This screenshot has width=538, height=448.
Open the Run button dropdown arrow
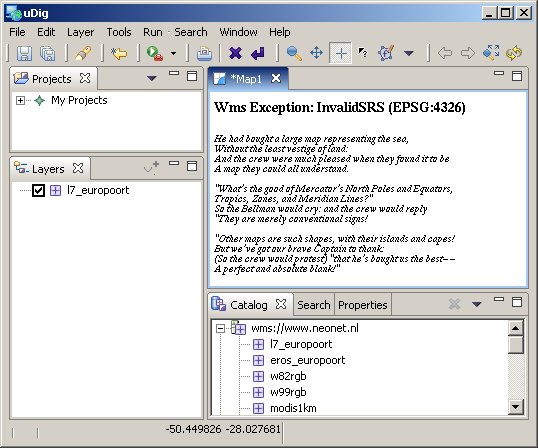click(174, 53)
